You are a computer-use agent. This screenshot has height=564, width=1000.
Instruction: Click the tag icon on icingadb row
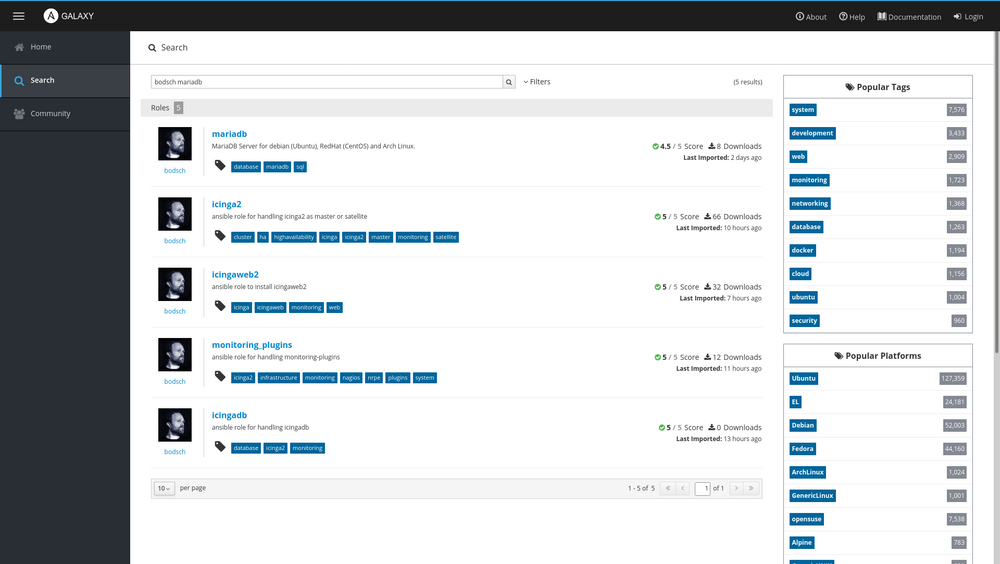(220, 446)
